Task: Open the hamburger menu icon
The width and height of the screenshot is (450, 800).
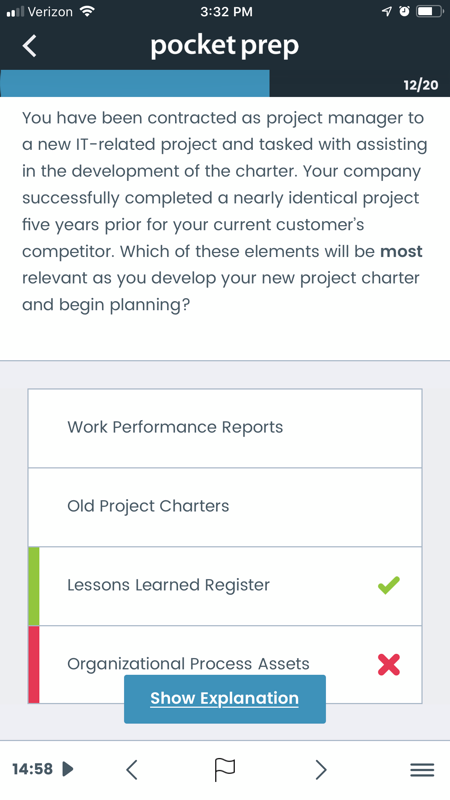Action: point(422,769)
